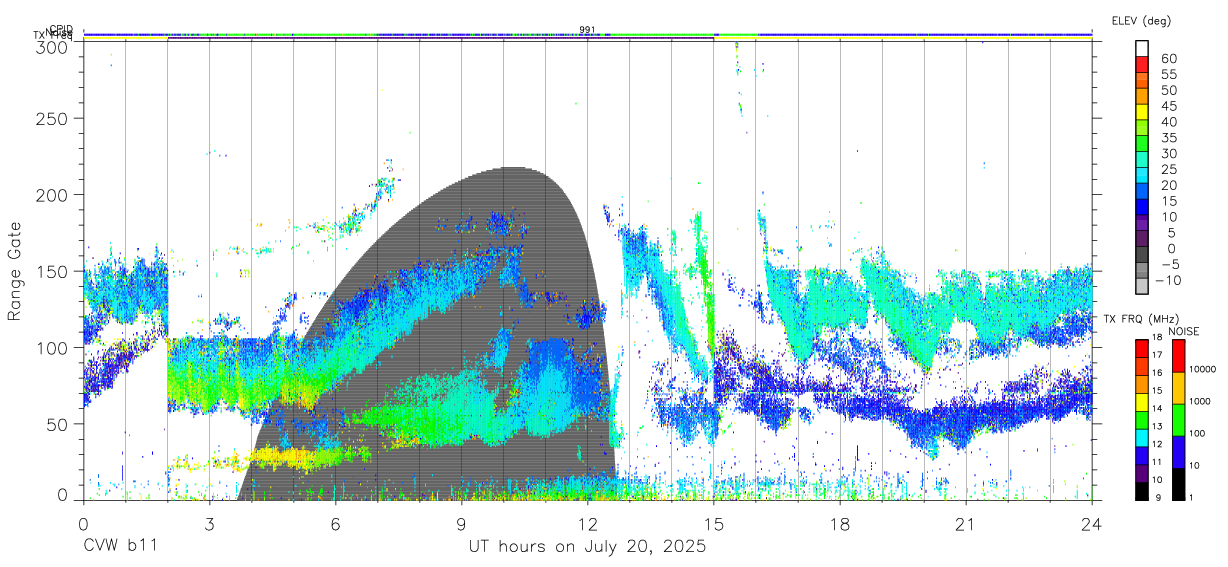Click the '60' ELEV legend value
The width and height of the screenshot is (1228, 567).
[x=1167, y=59]
